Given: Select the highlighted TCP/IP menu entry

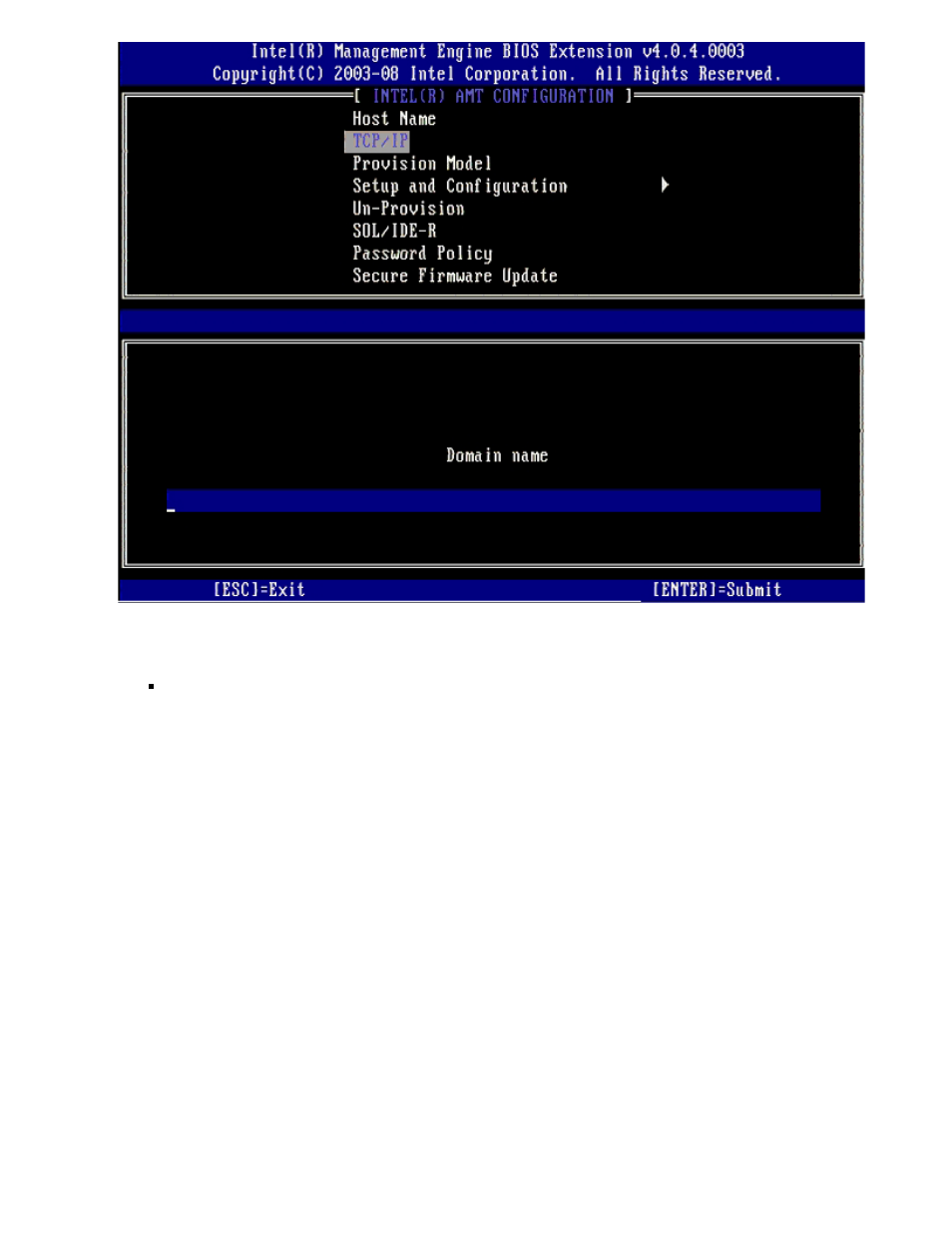Looking at the screenshot, I should [377, 142].
